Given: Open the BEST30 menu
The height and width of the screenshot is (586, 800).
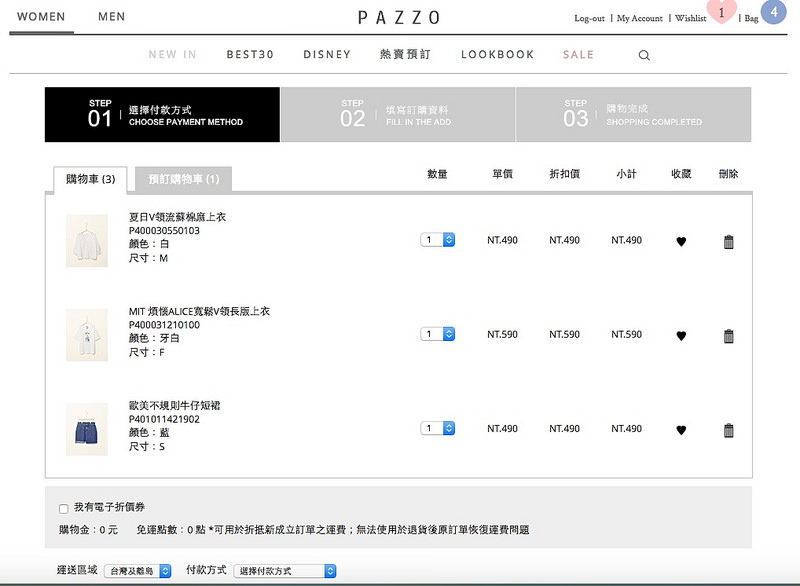Looking at the screenshot, I should (250, 55).
